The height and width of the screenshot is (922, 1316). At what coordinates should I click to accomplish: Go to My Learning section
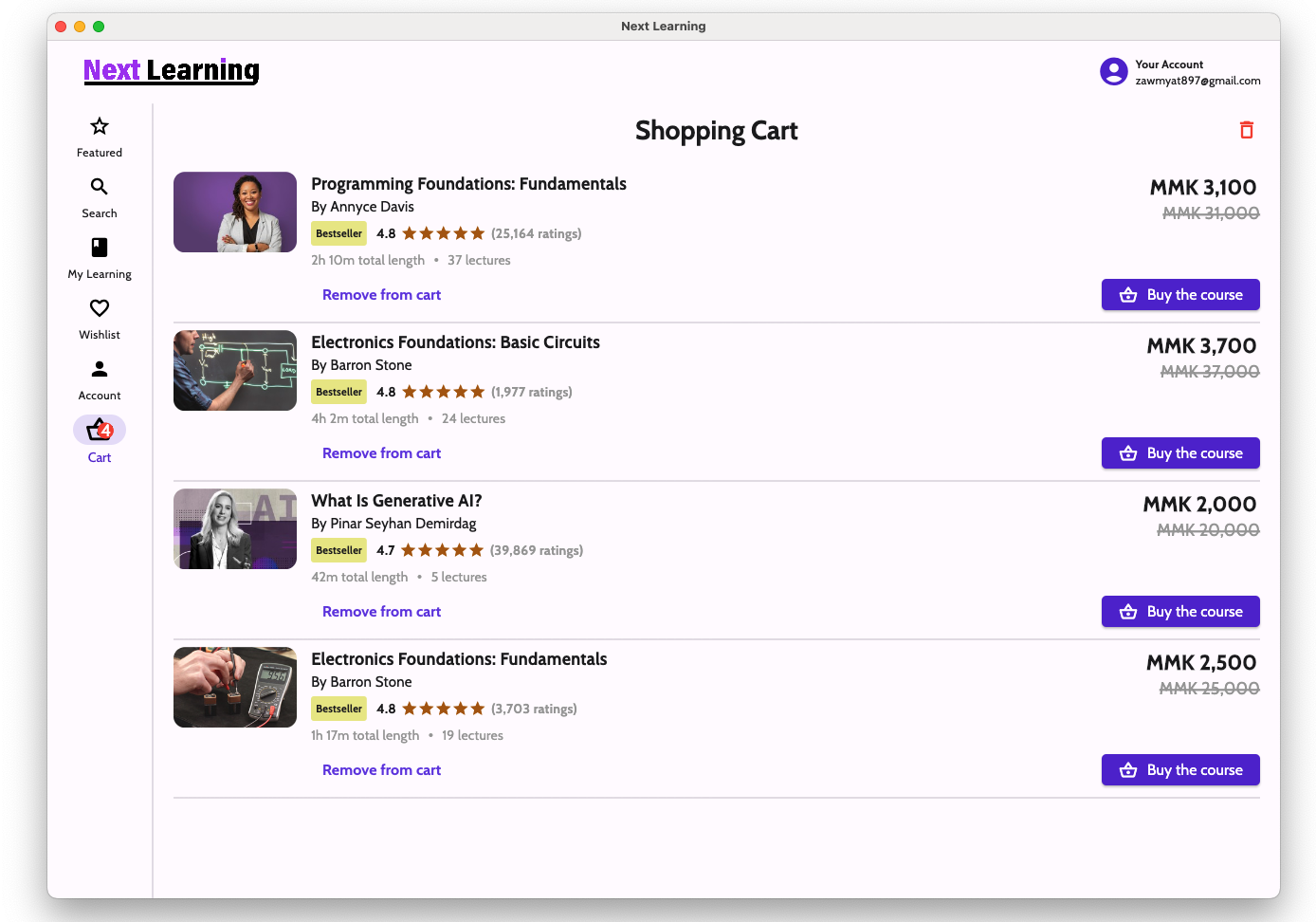pos(100,249)
